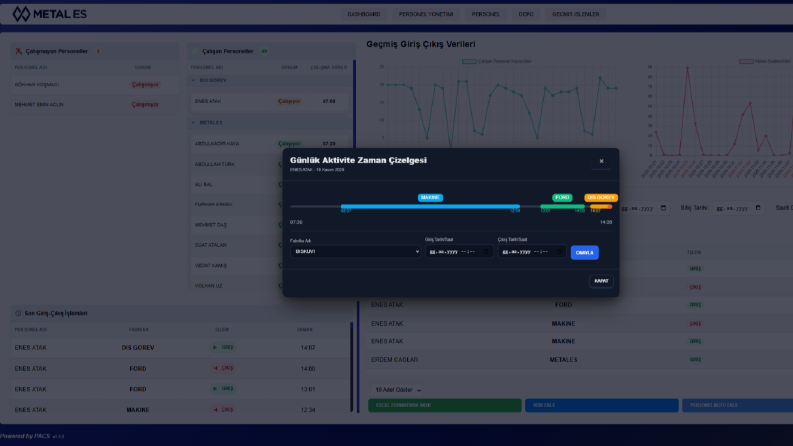Click the Çalışmayan Personeller count badge
Image resolution: width=793 pixels, height=446 pixels.
[x=98, y=51]
